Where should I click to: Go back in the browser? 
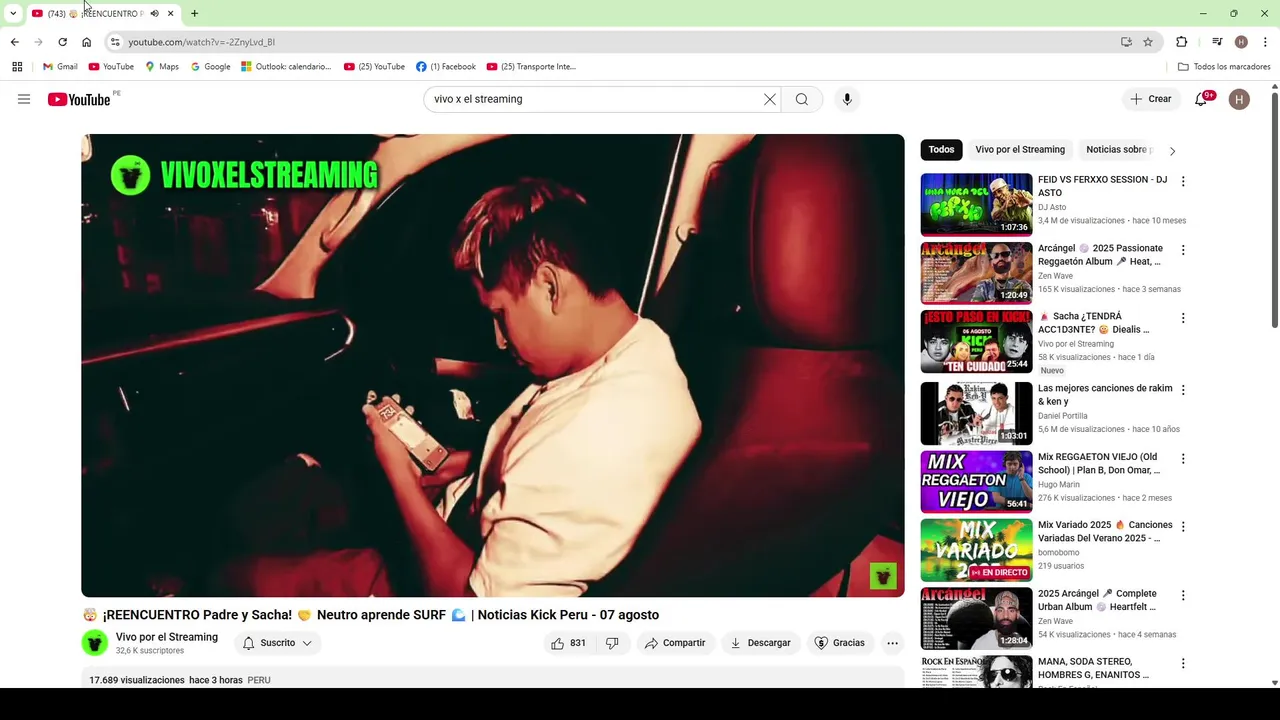coord(14,42)
